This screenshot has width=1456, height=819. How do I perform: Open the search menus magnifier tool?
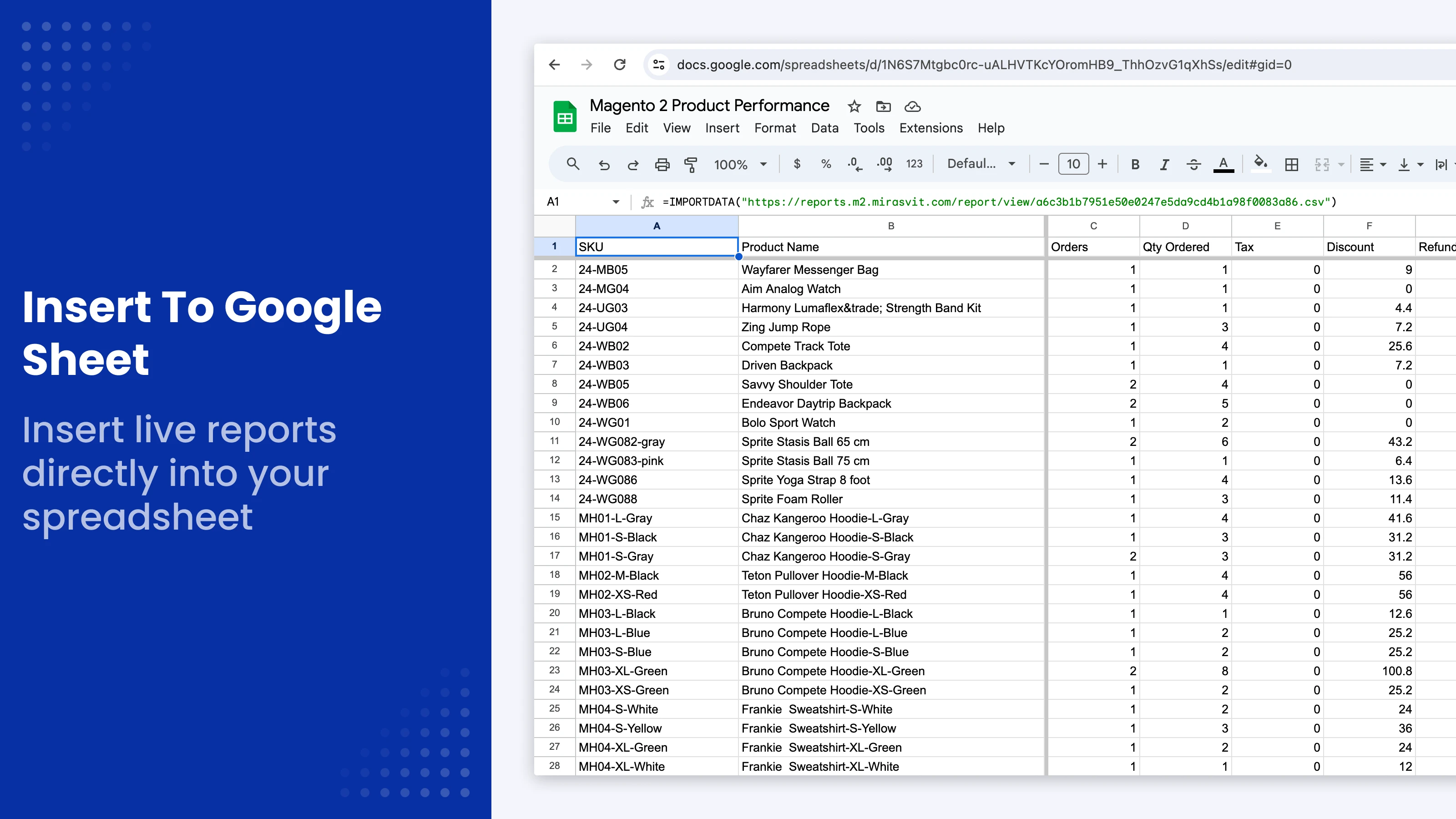coord(573,164)
